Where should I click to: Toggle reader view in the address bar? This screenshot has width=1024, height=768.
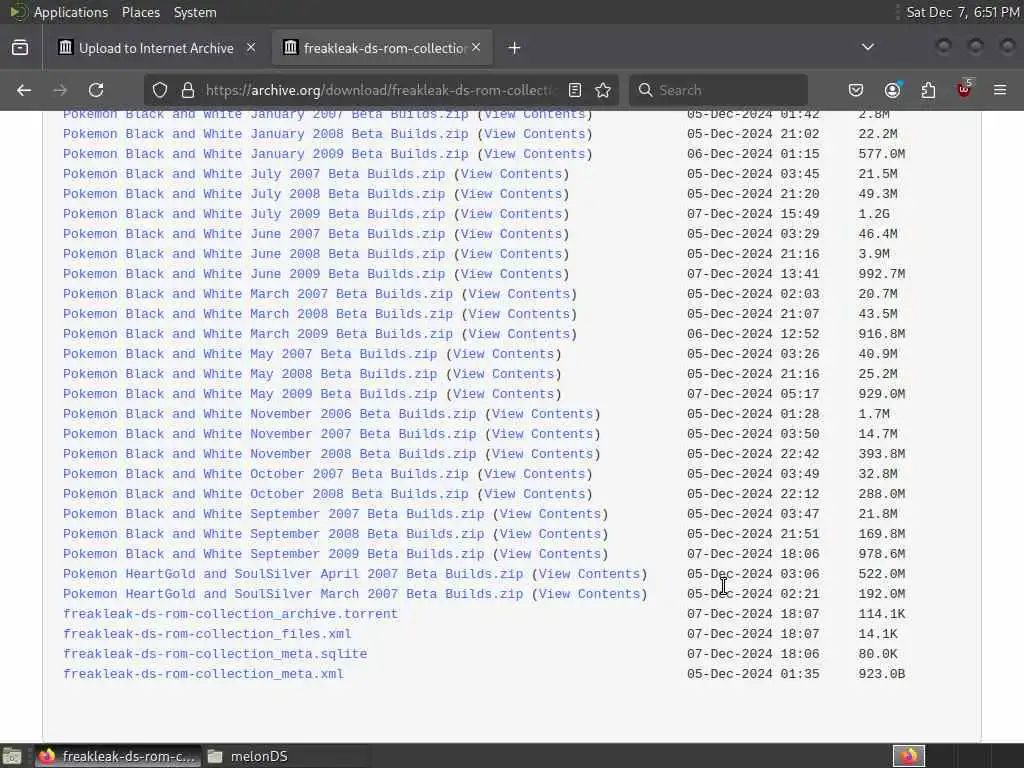coord(575,90)
